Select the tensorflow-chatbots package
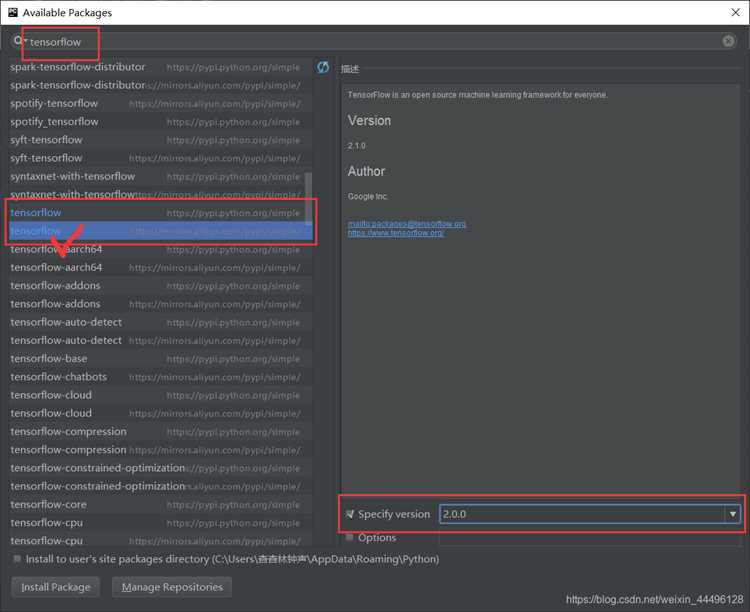Image resolution: width=750 pixels, height=612 pixels. coord(161,377)
